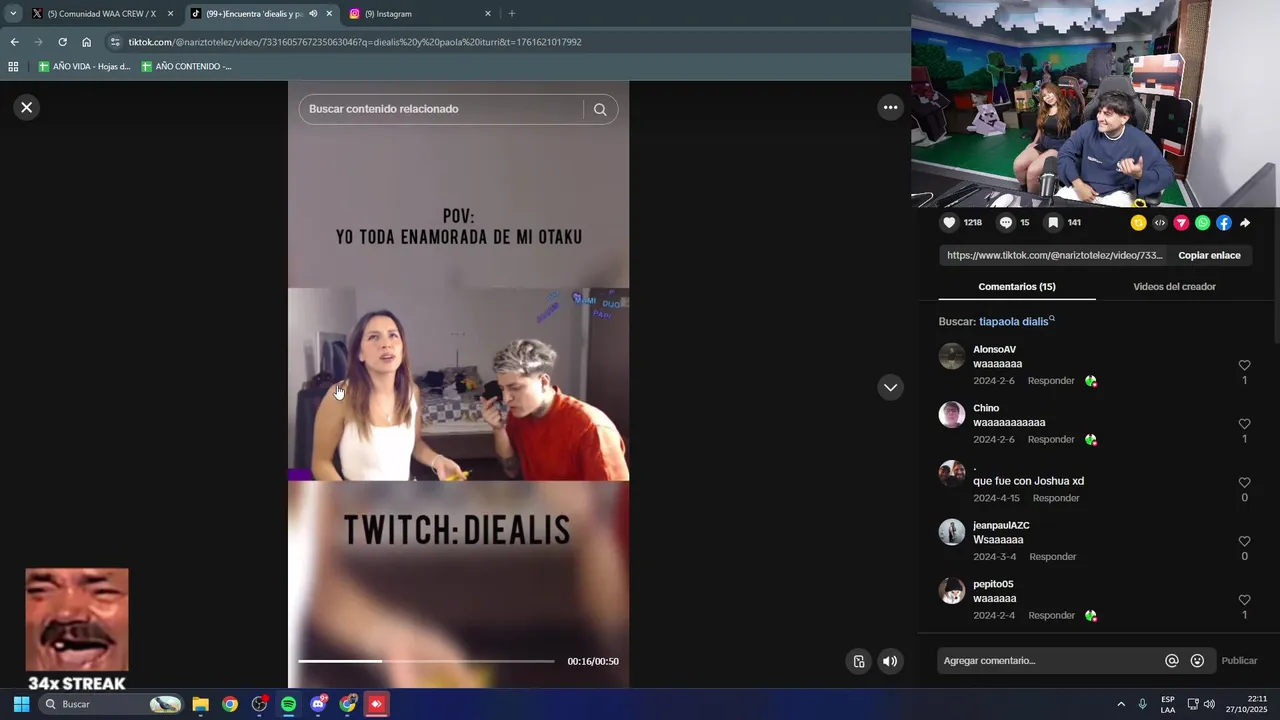Go back in browser history
1280x720 pixels.
pyautogui.click(x=14, y=42)
